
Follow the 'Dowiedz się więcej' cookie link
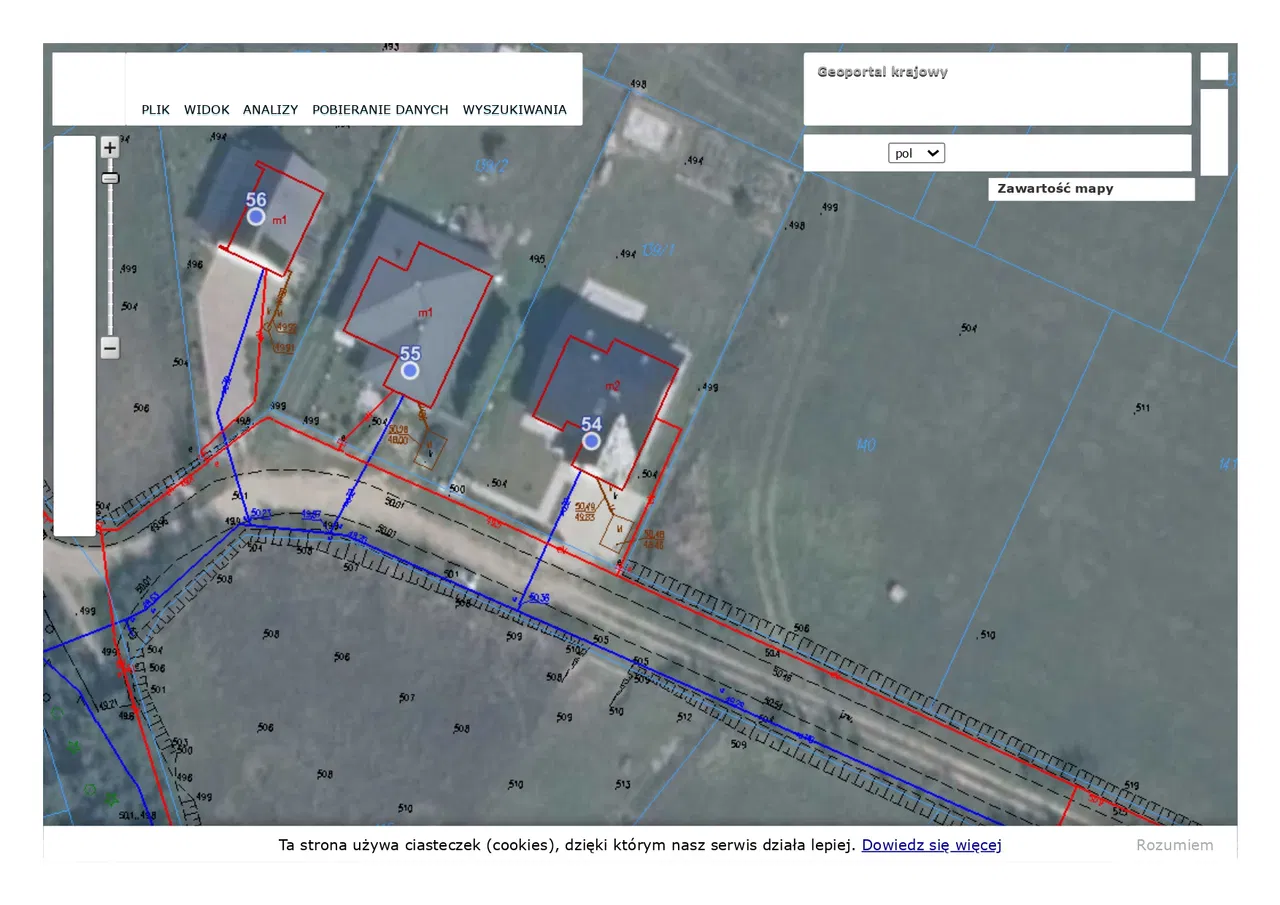click(931, 845)
